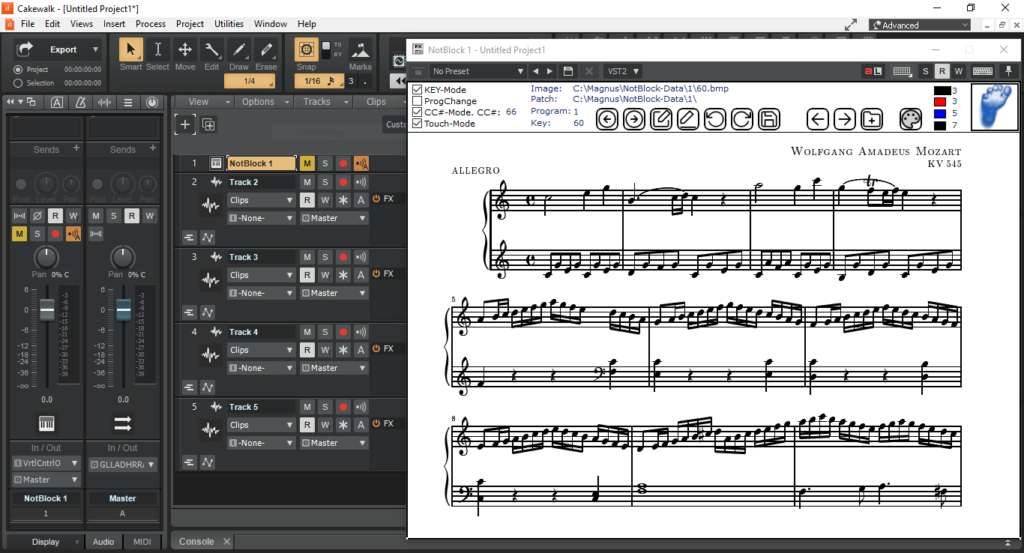Open the No Preset dropdown
The height and width of the screenshot is (553, 1024).
477,71
